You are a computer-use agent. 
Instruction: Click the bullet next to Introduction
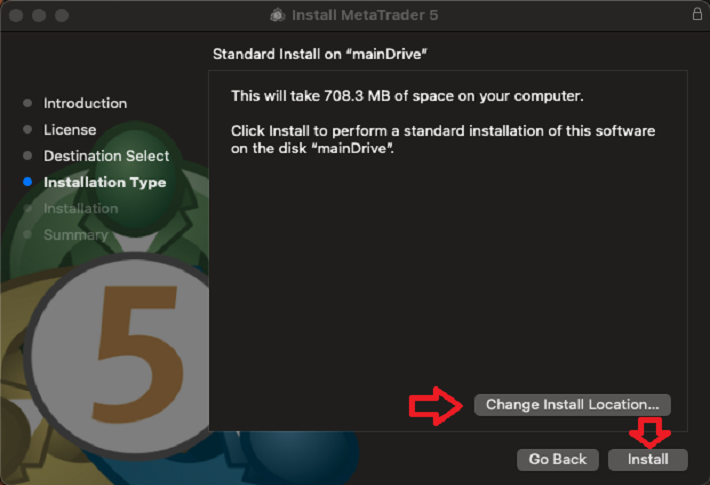point(27,103)
